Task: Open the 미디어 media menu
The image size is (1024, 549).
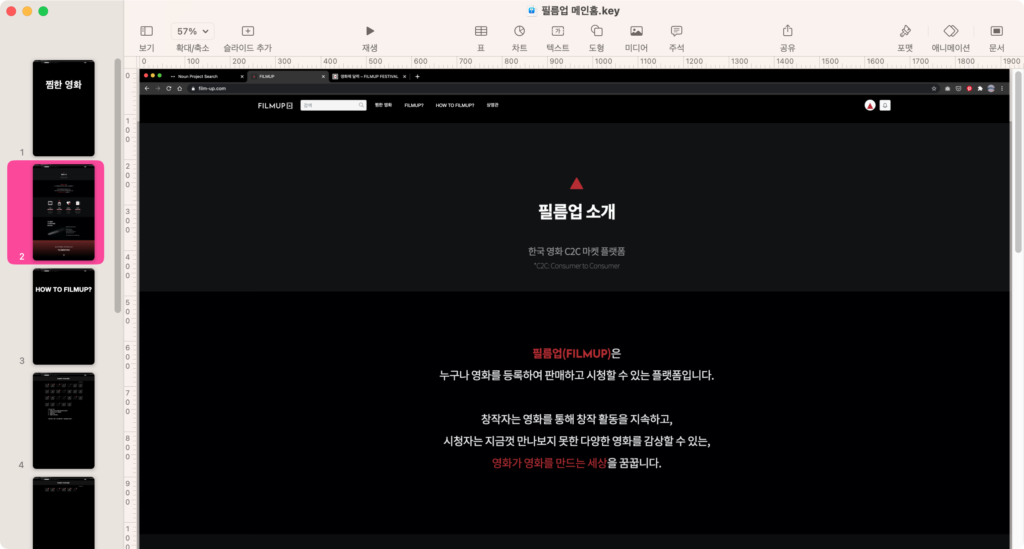Action: [636, 31]
